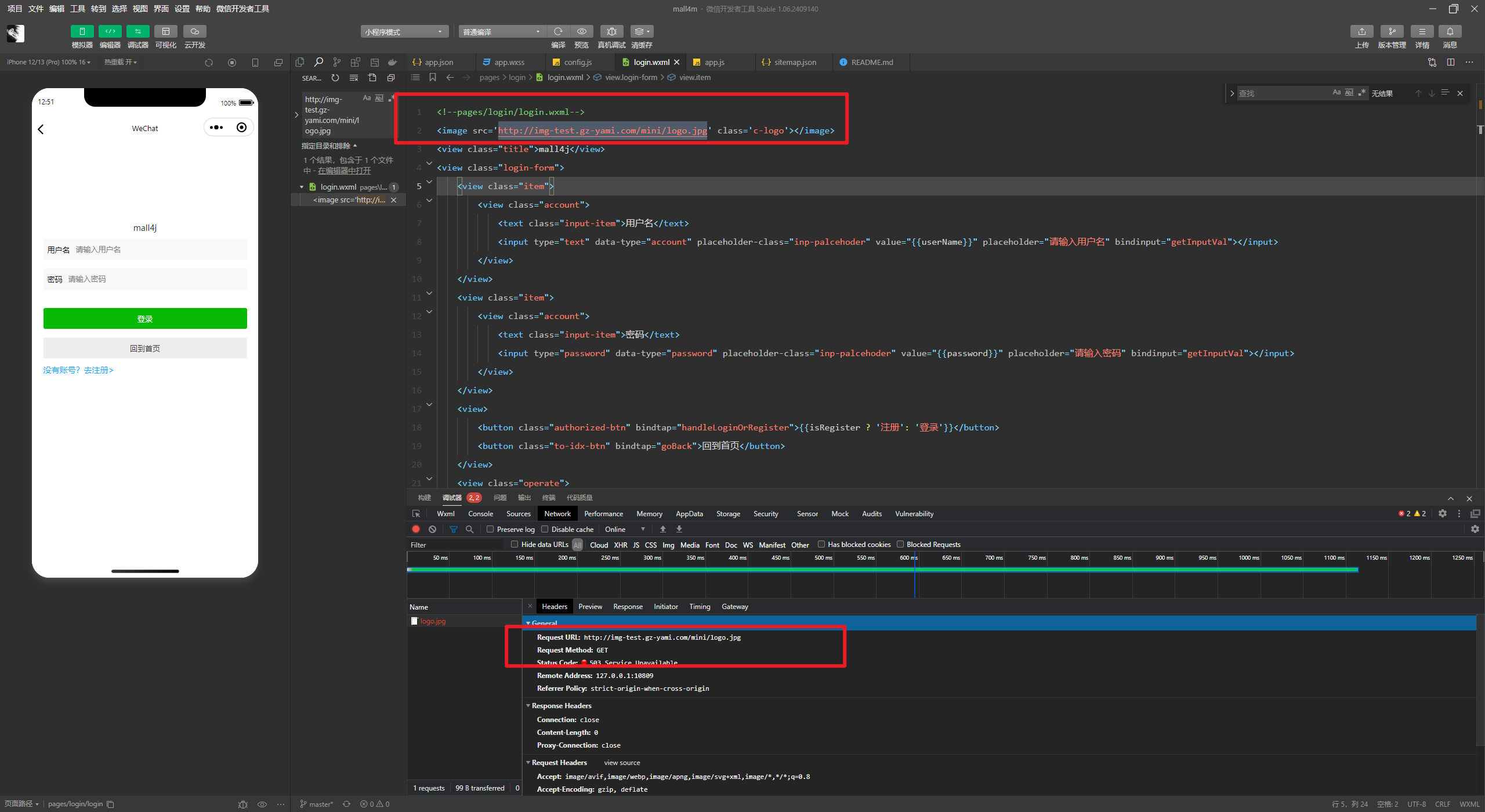Collapse the Request Headers section

point(528,763)
